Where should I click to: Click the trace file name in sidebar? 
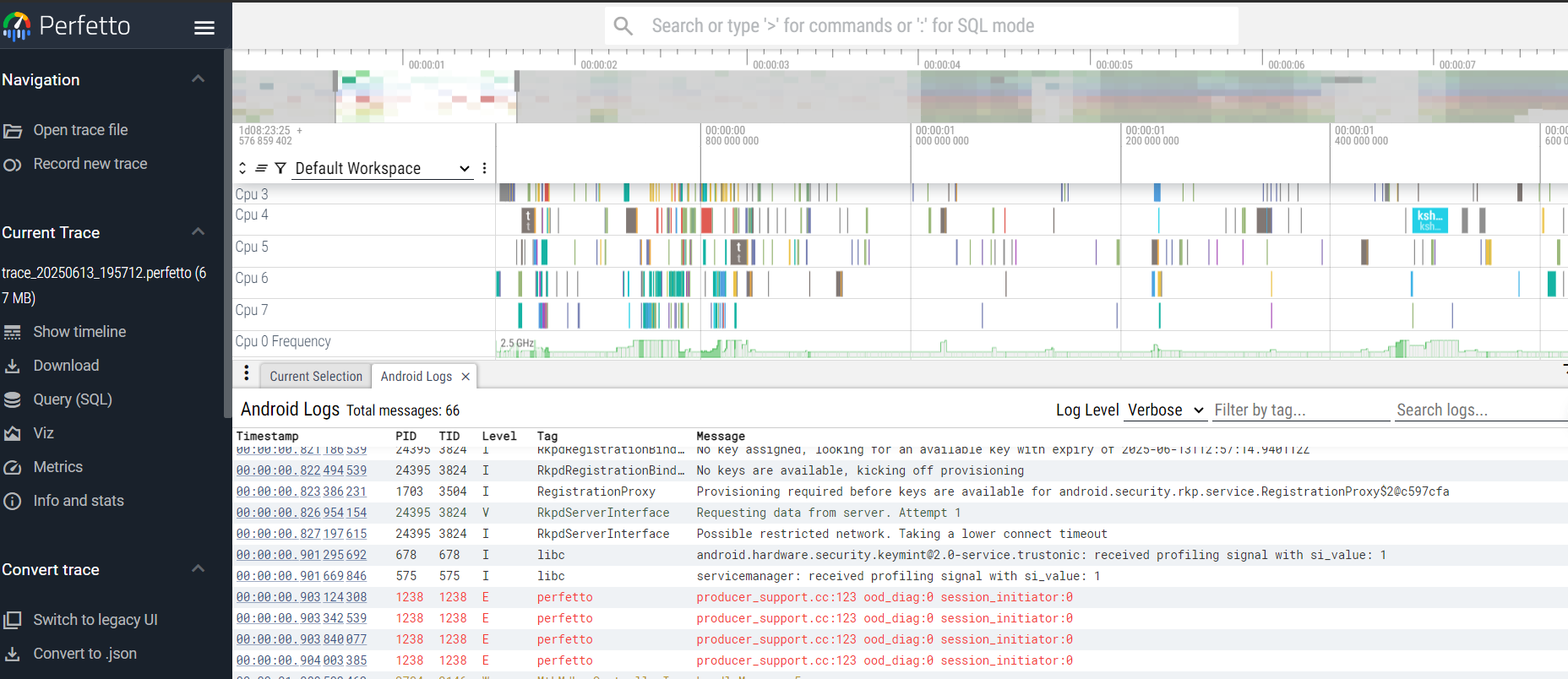pos(104,285)
